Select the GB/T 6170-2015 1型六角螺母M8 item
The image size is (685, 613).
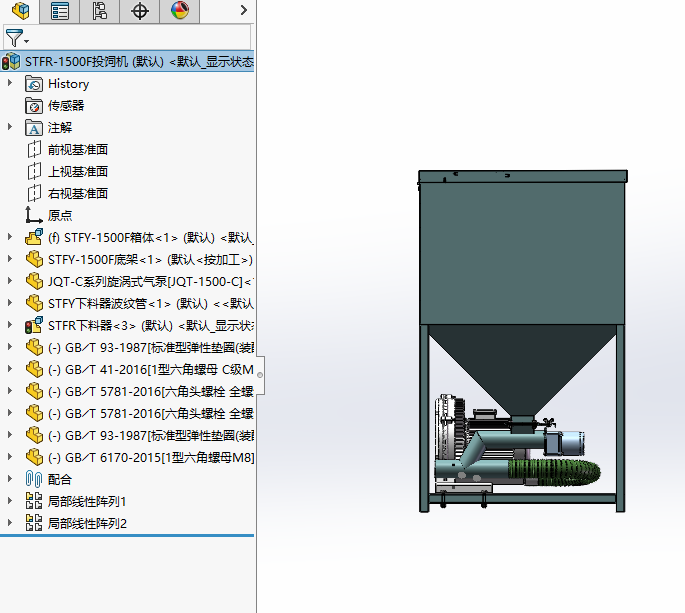tap(151, 457)
